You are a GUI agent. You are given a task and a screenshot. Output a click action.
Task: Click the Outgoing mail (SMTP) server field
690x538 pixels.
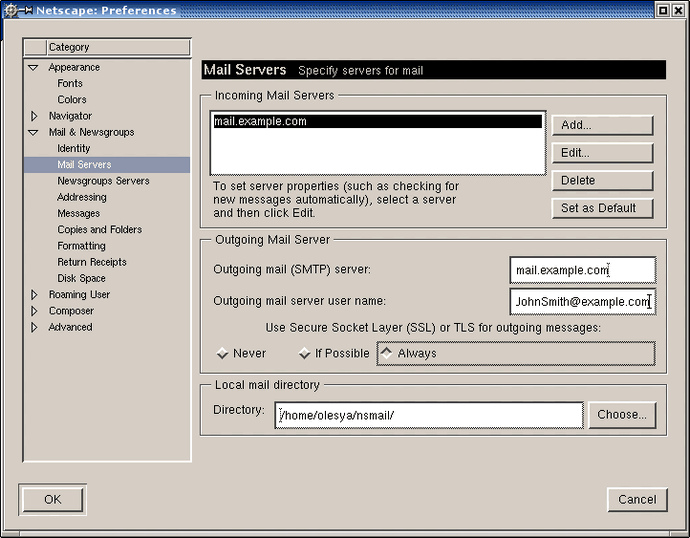[x=581, y=270]
